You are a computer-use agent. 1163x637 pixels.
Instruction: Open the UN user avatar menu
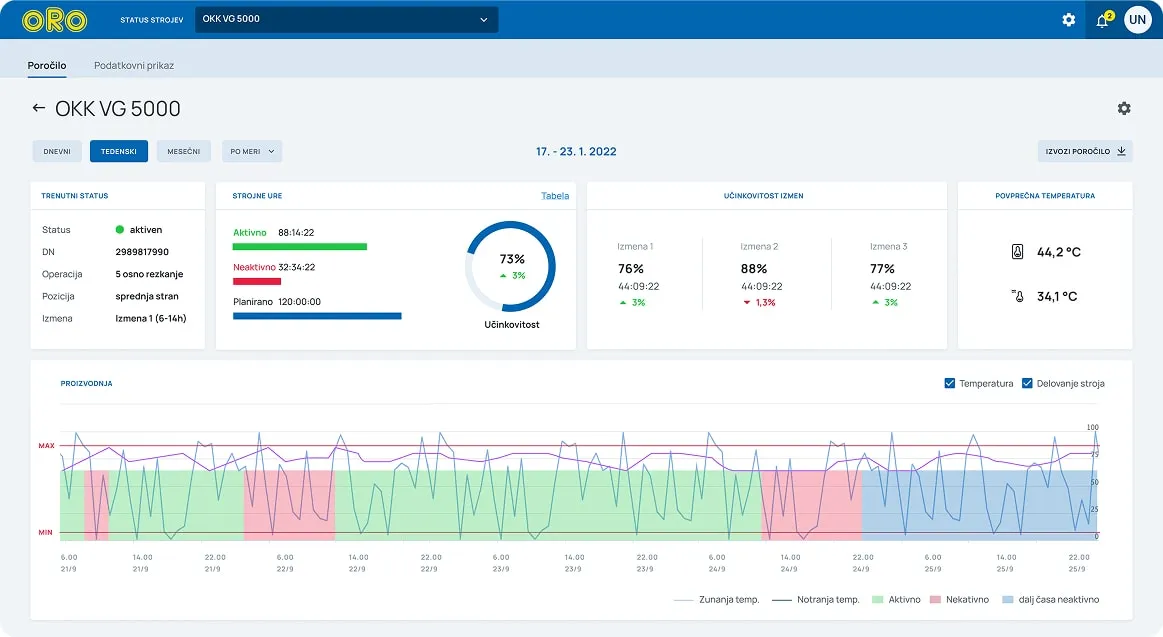pos(1137,20)
